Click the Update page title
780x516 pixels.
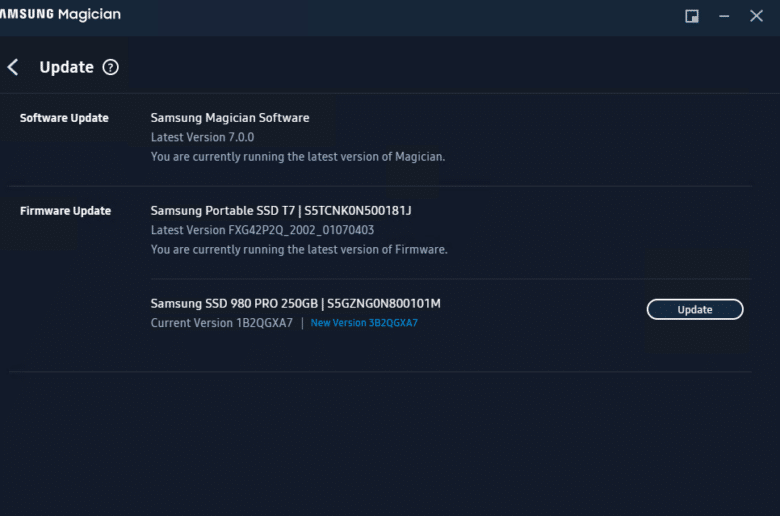(x=67, y=67)
